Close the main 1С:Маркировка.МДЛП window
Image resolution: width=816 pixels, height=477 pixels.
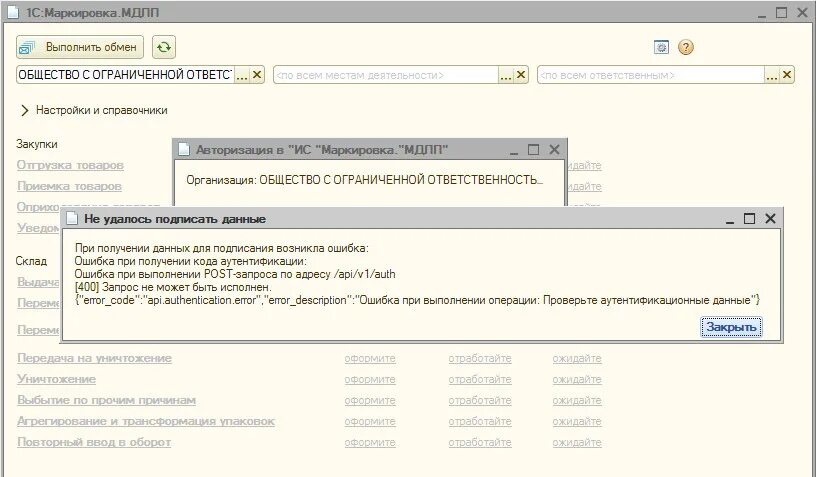click(802, 12)
